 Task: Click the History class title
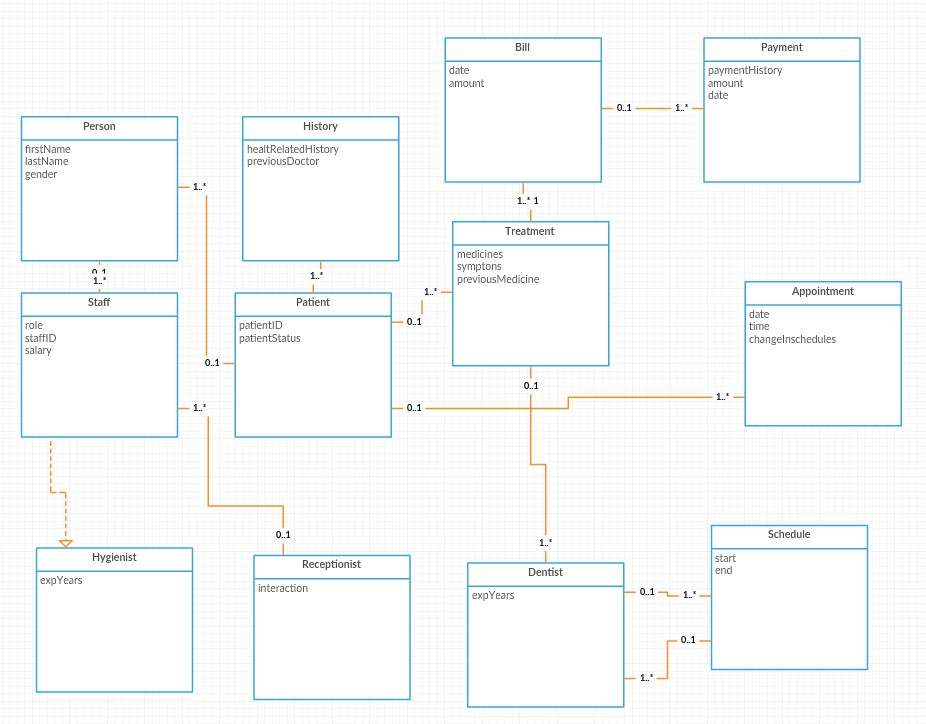319,127
